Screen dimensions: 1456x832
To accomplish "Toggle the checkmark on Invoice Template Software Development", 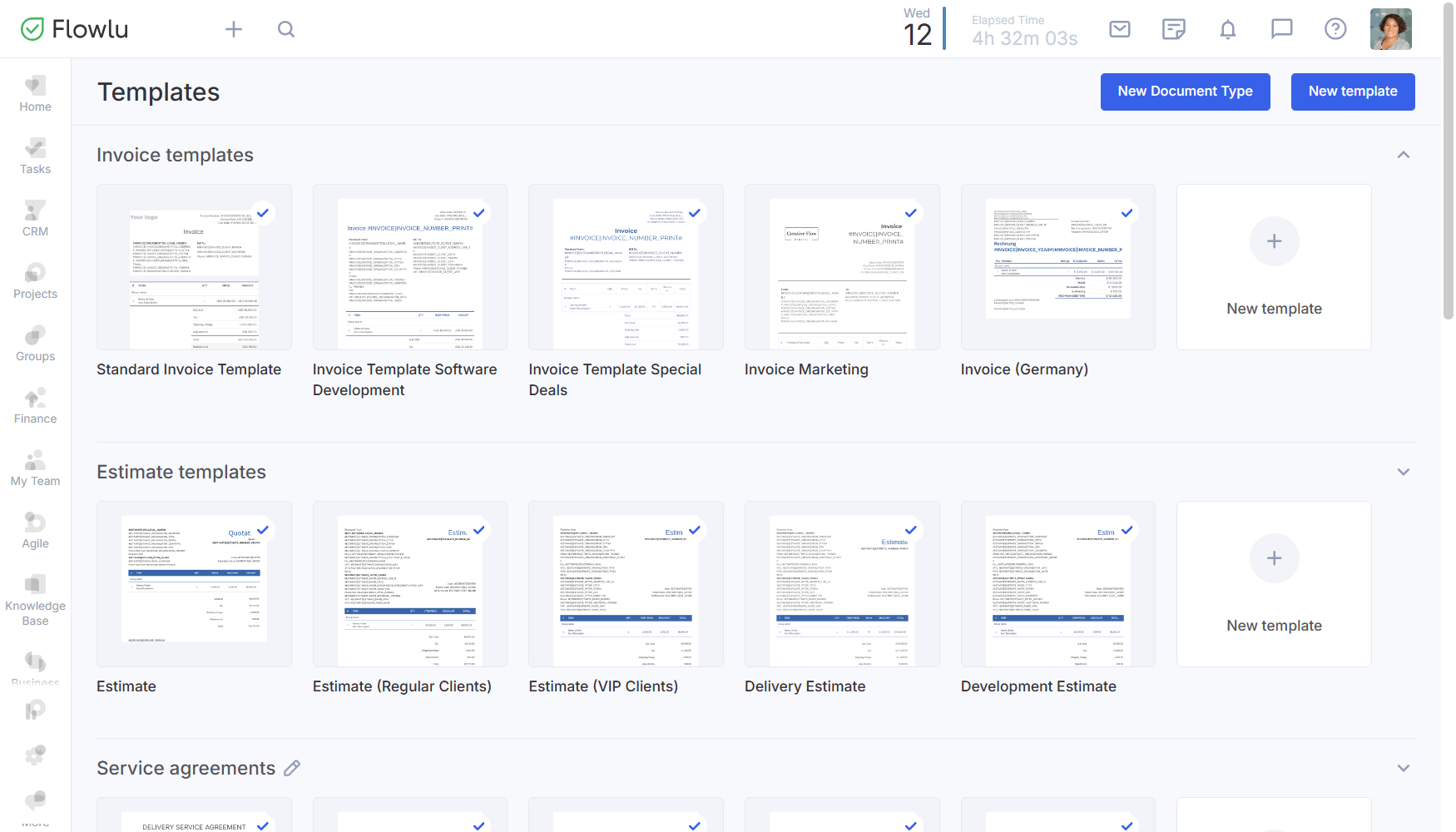I will (x=479, y=213).
